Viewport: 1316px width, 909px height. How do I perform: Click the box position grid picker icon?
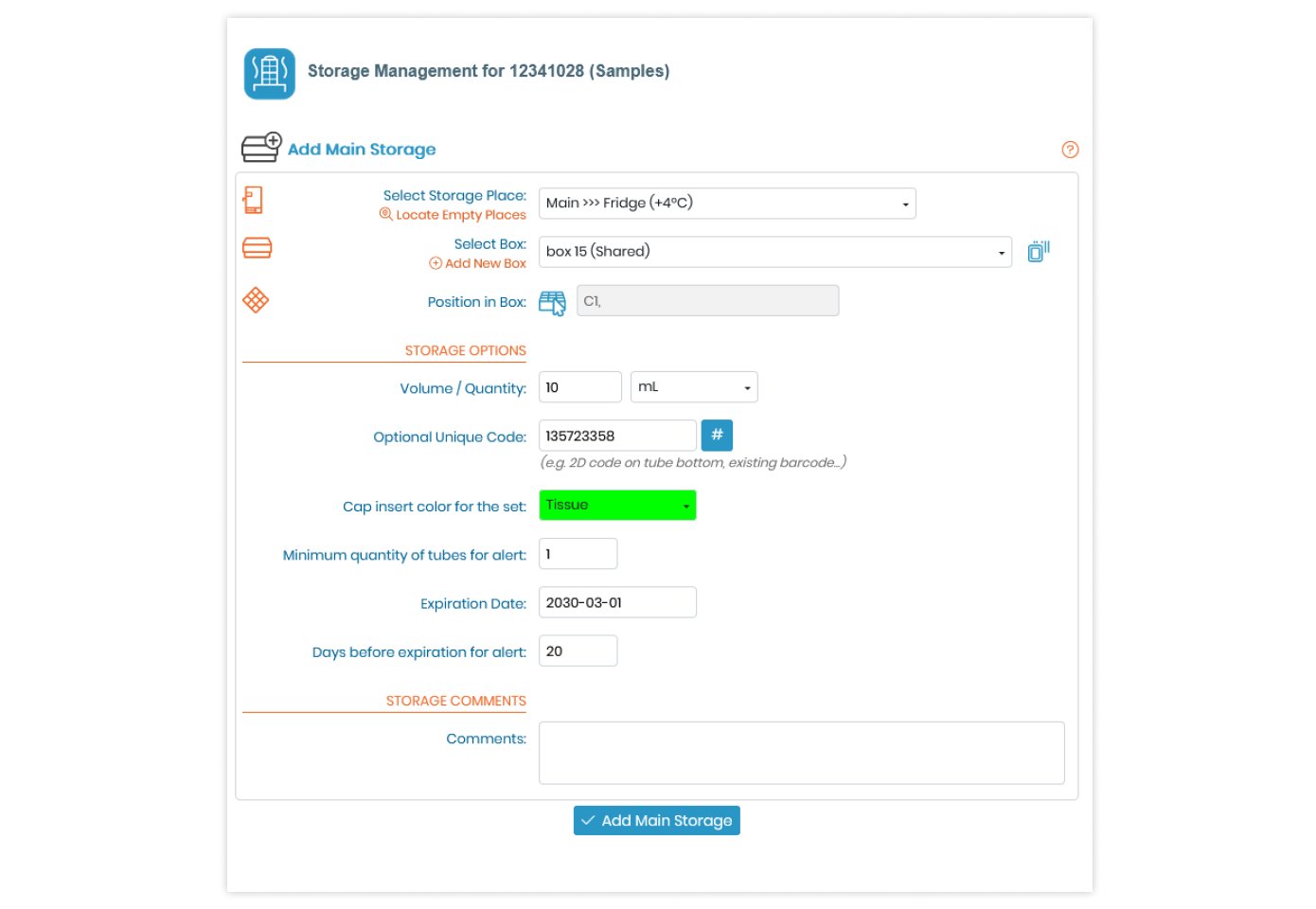coord(552,302)
